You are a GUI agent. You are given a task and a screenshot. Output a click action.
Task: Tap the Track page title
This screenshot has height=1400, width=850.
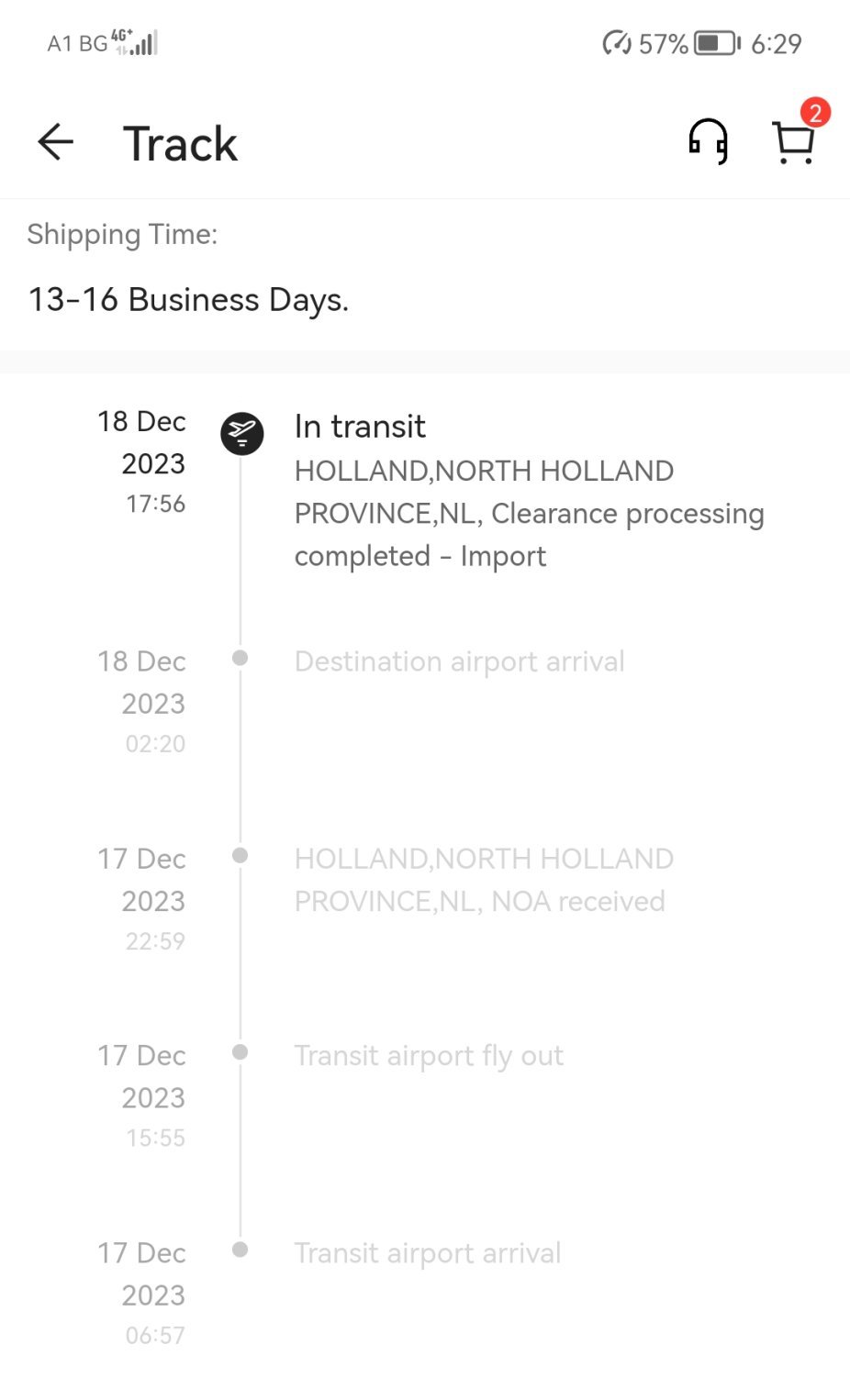pyautogui.click(x=181, y=144)
